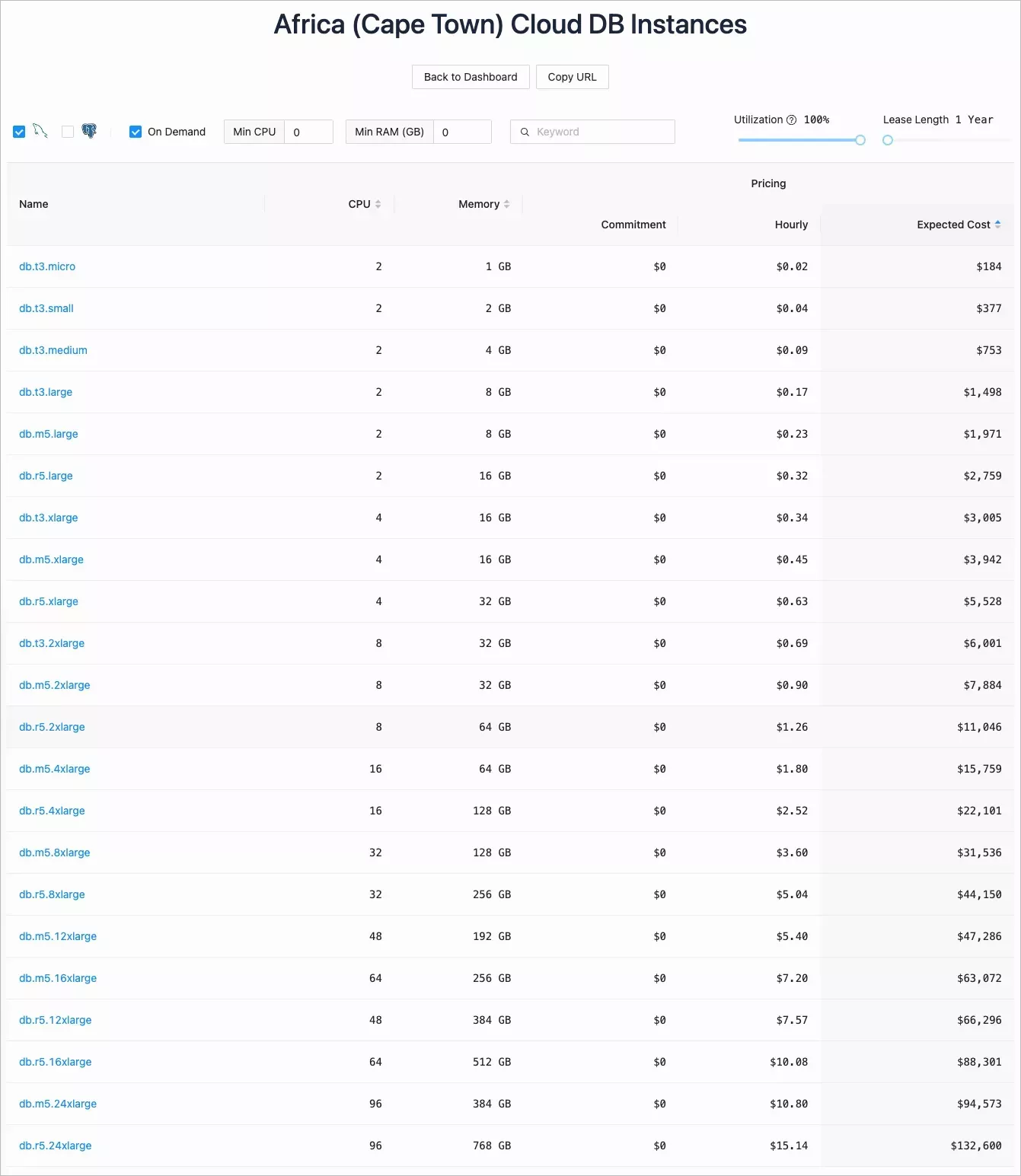Select the db.m5.4xlarge instance link
1021x1176 pixels.
click(x=55, y=769)
